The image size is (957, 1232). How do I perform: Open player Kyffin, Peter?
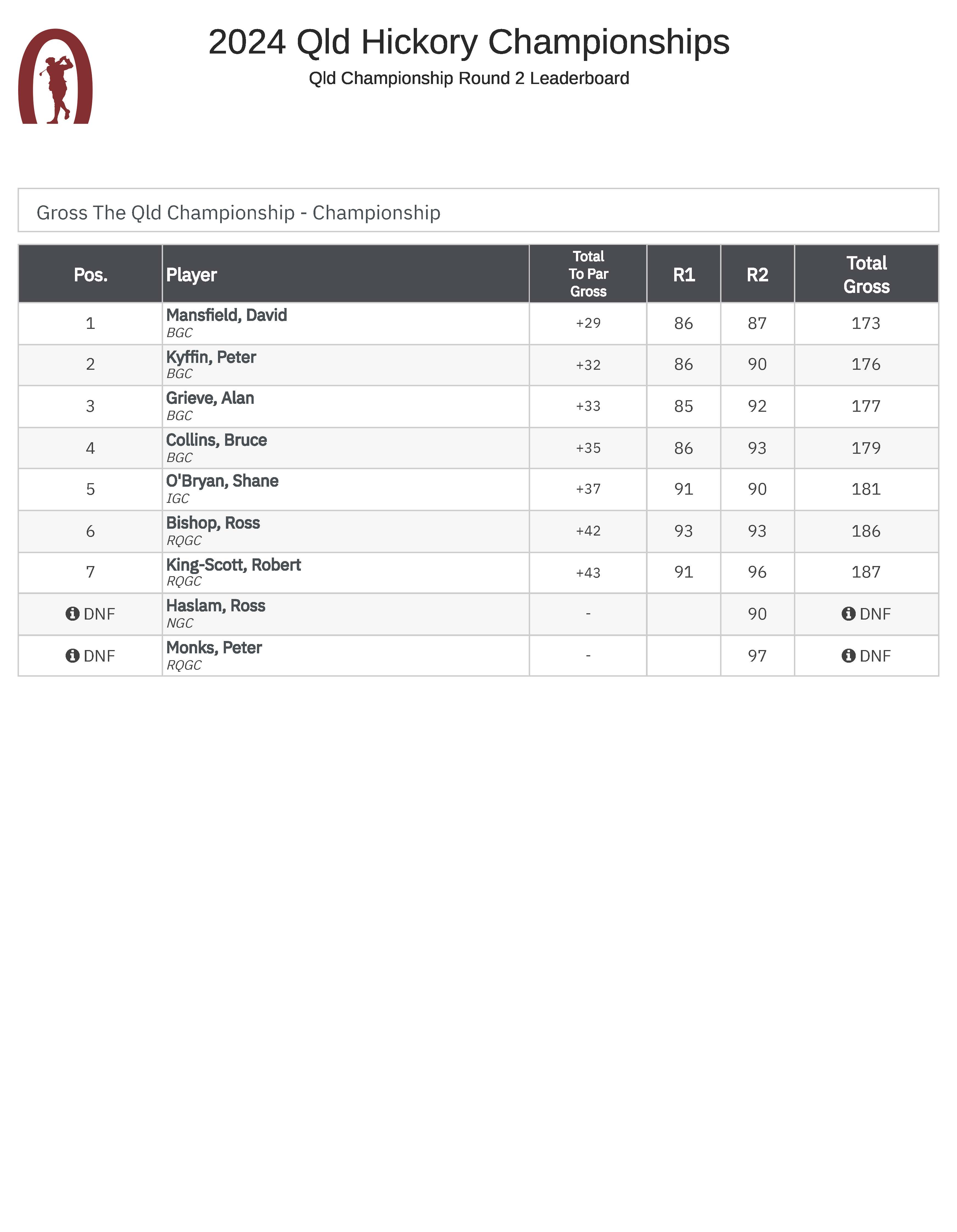[211, 357]
